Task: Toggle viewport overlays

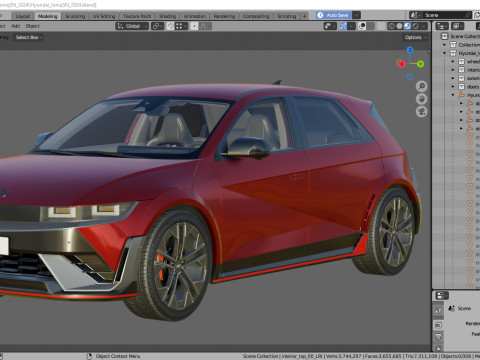Action: [x=362, y=26]
